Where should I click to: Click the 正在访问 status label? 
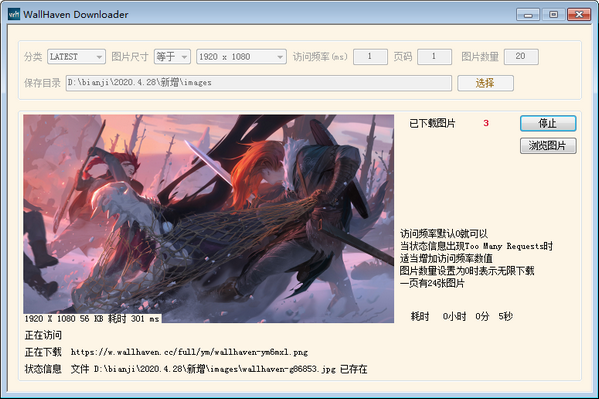click(43, 335)
